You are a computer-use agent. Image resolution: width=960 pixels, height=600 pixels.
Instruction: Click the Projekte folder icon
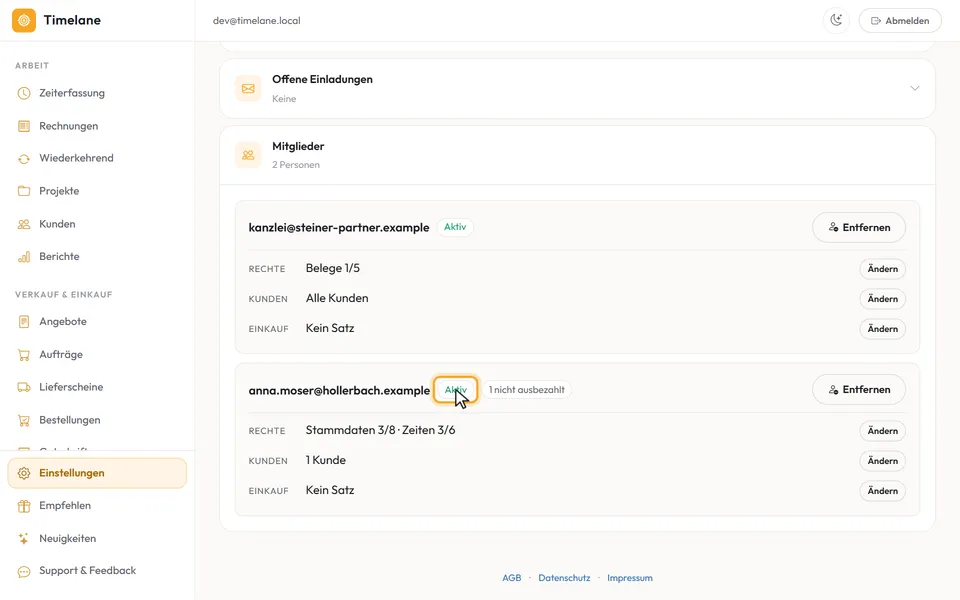[24, 191]
